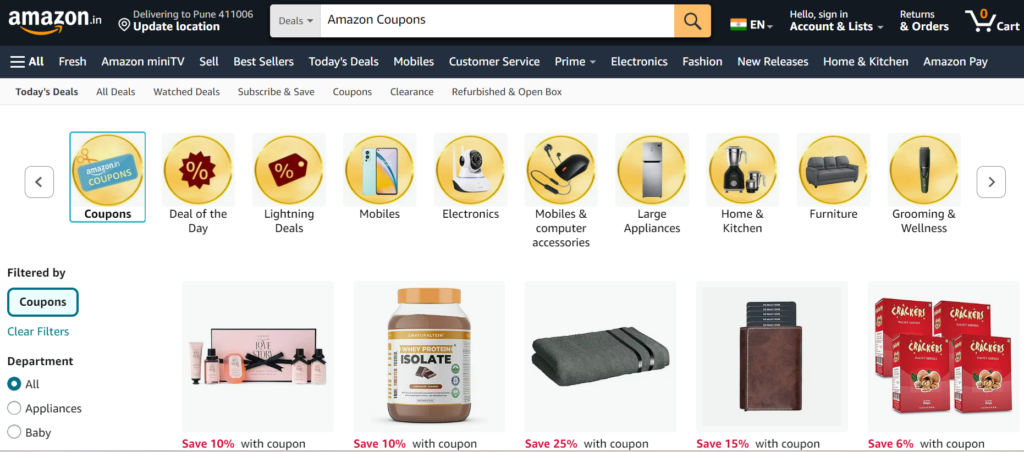Select the Baby department radio button
1024x452 pixels.
(x=14, y=432)
